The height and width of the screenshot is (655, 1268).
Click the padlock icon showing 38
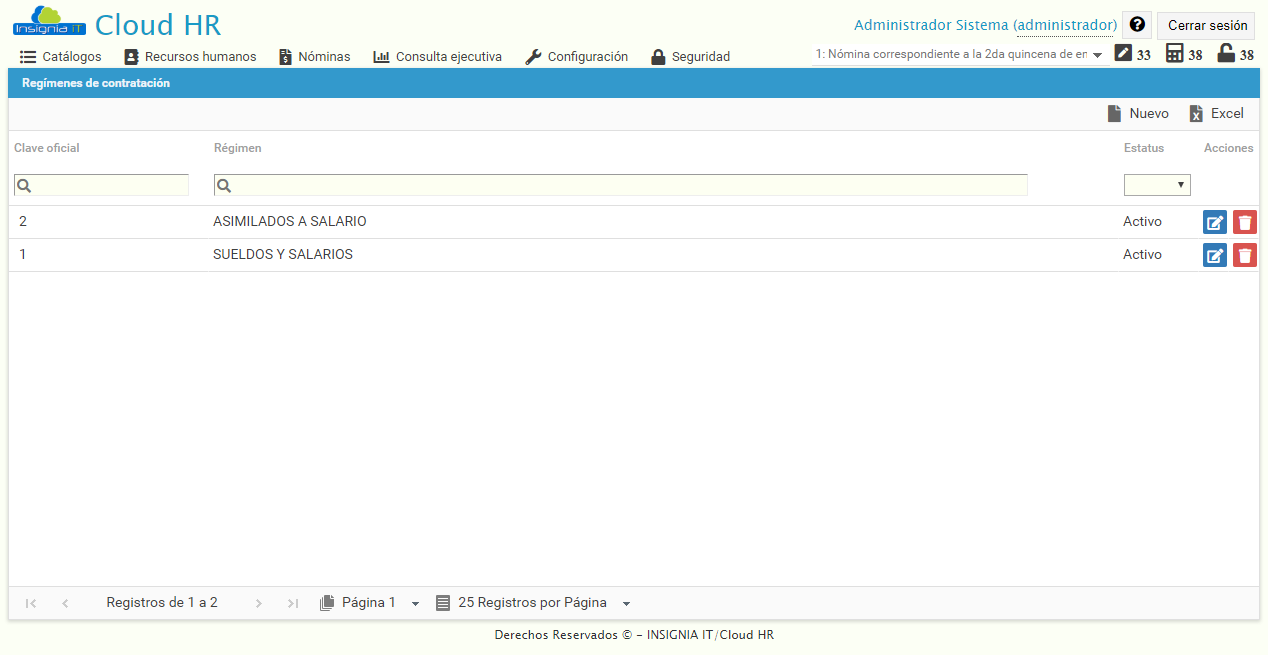[x=1224, y=54]
